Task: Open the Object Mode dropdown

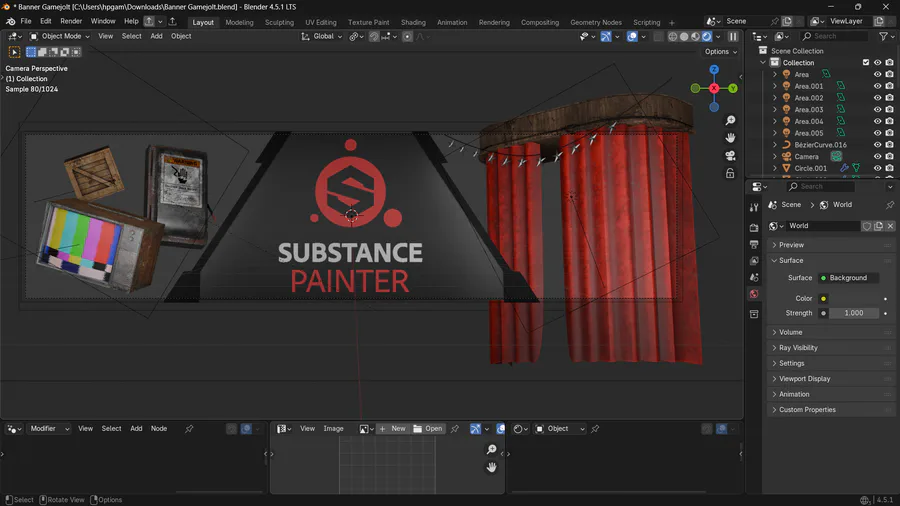Action: (x=60, y=36)
